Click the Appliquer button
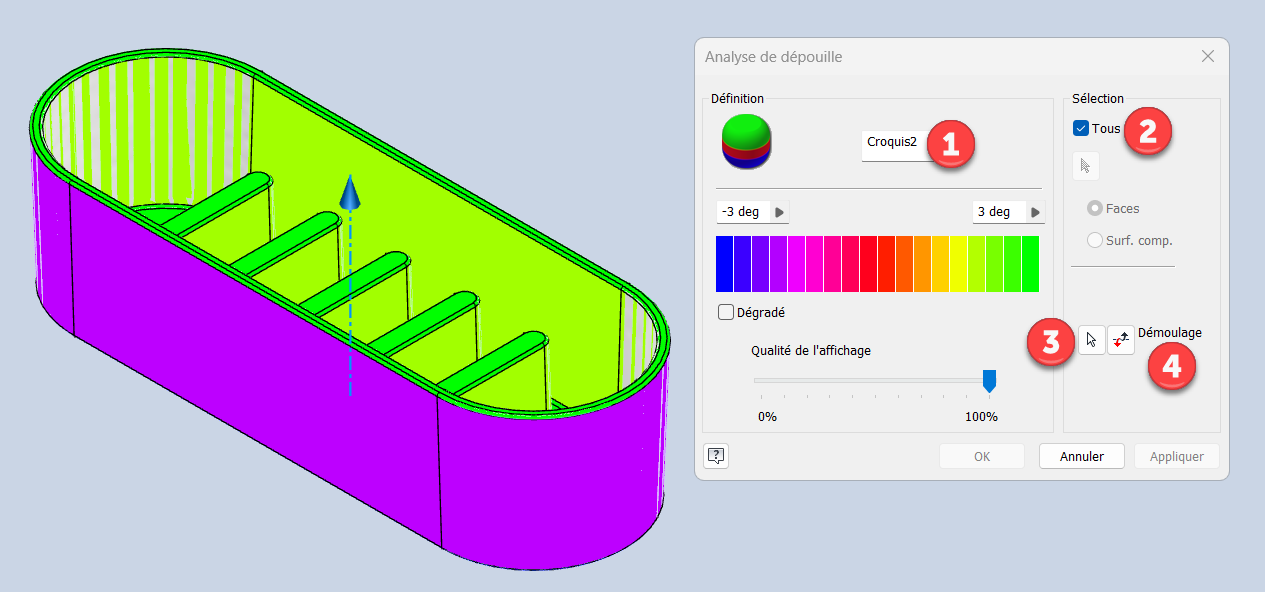Screen dimensions: 1265x593 click(1176, 457)
